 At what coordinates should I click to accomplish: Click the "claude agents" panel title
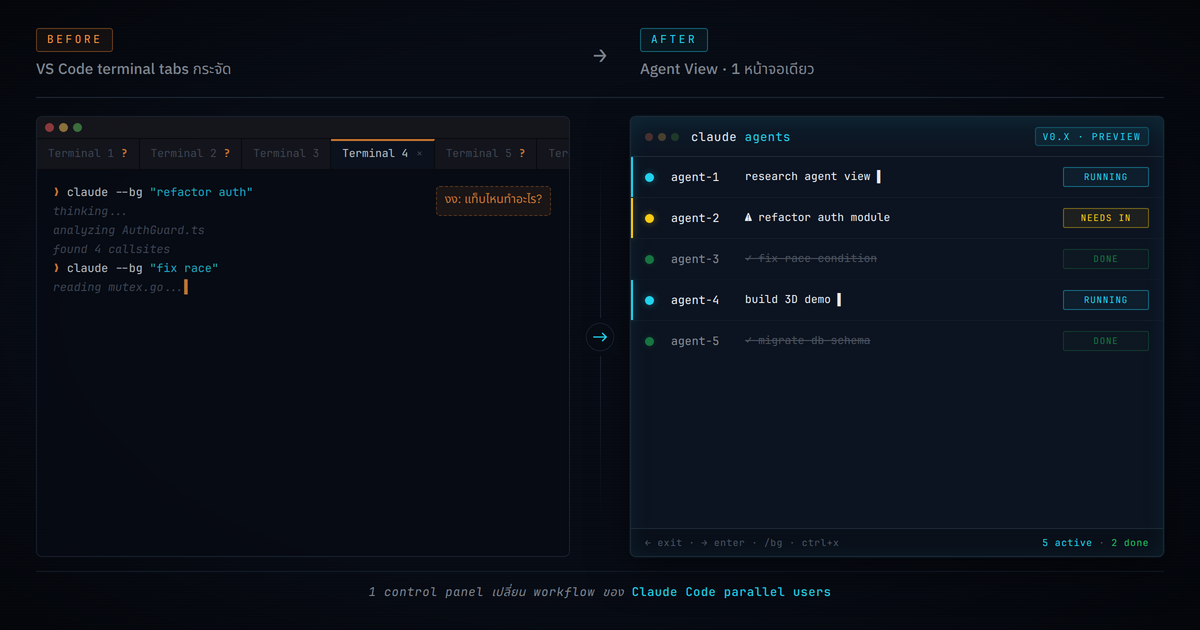coord(740,137)
